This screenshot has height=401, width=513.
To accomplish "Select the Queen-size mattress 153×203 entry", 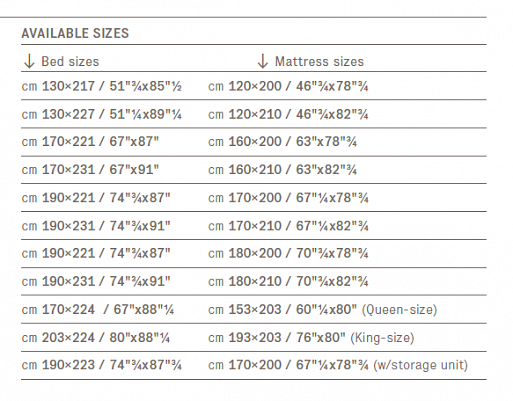I will pos(323,310).
